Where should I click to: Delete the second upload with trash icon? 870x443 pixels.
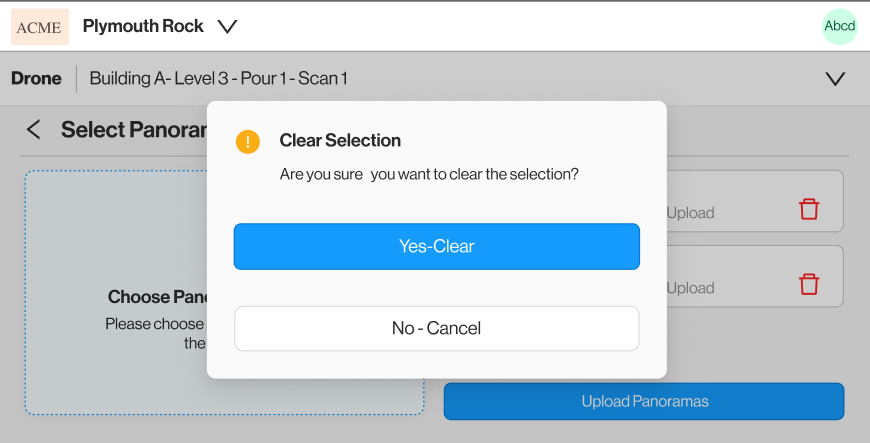pos(808,284)
